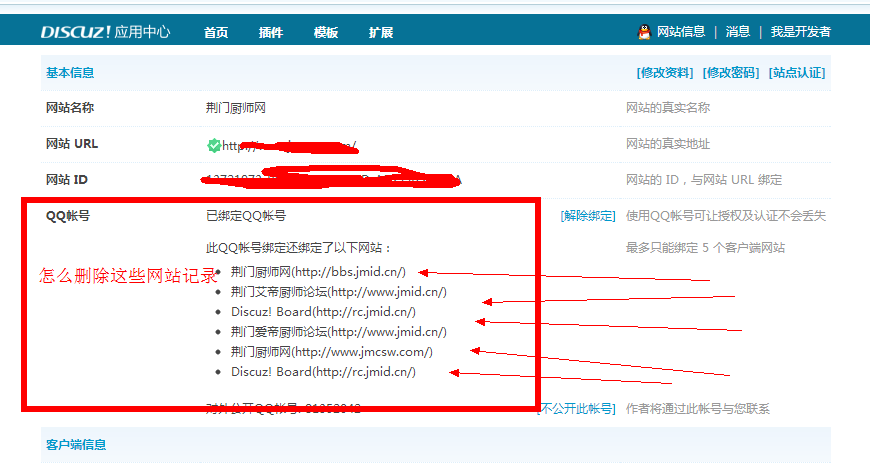Open the 插件 menu item

coord(271,32)
